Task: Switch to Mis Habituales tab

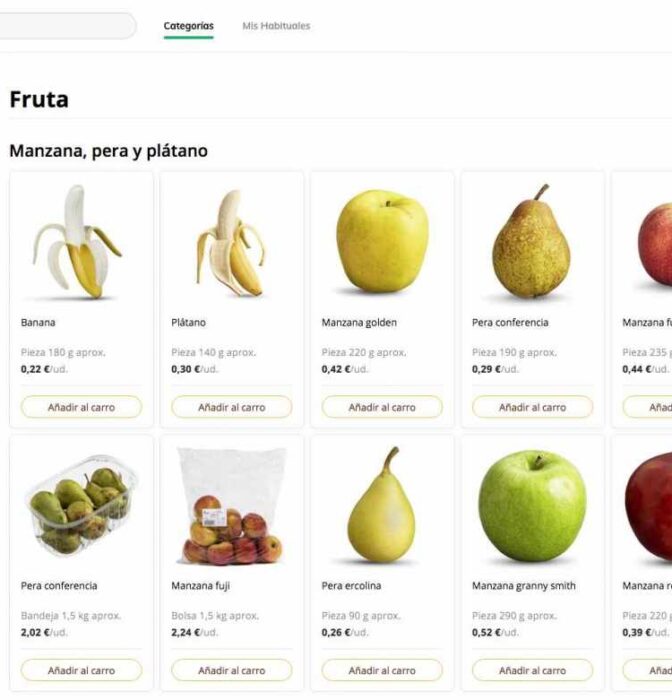Action: pyautogui.click(x=276, y=26)
